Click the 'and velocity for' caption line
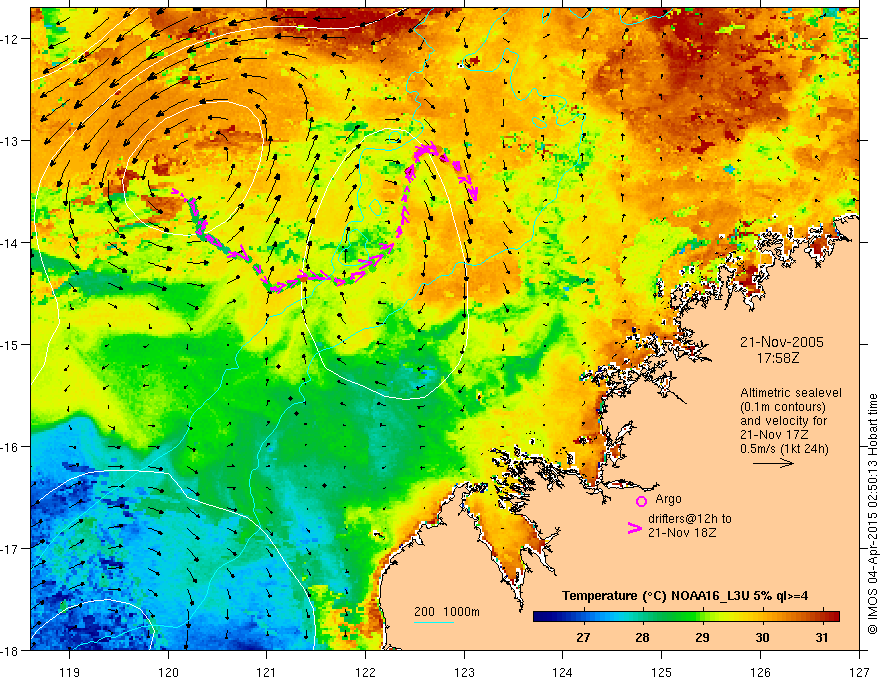This screenshot has height=680, width=880. (x=783, y=421)
